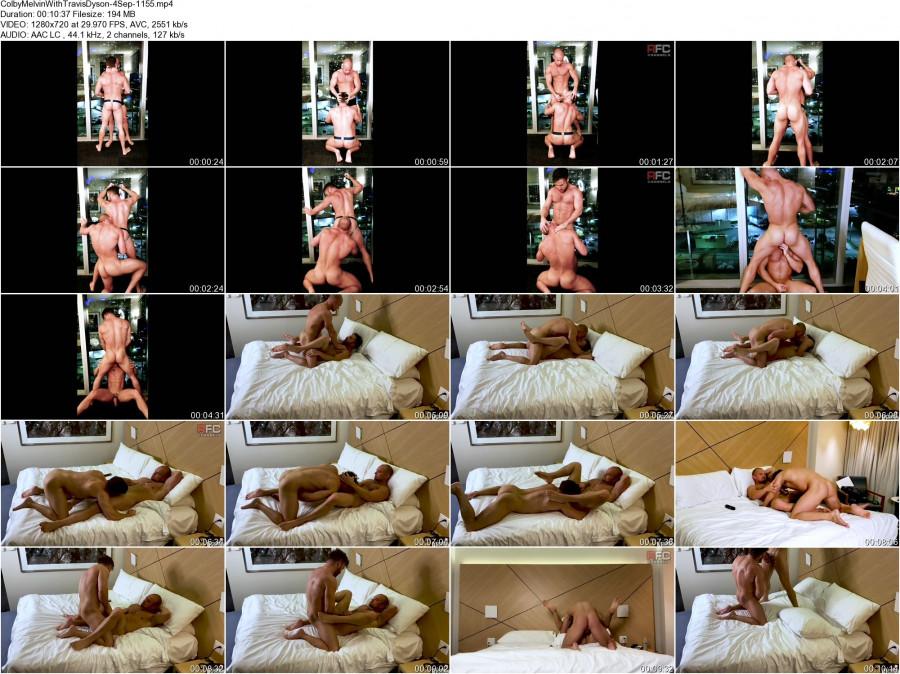900x674 pixels.
Task: Click the watermark logo in the 00:01:27 frame
Action: click(657, 51)
